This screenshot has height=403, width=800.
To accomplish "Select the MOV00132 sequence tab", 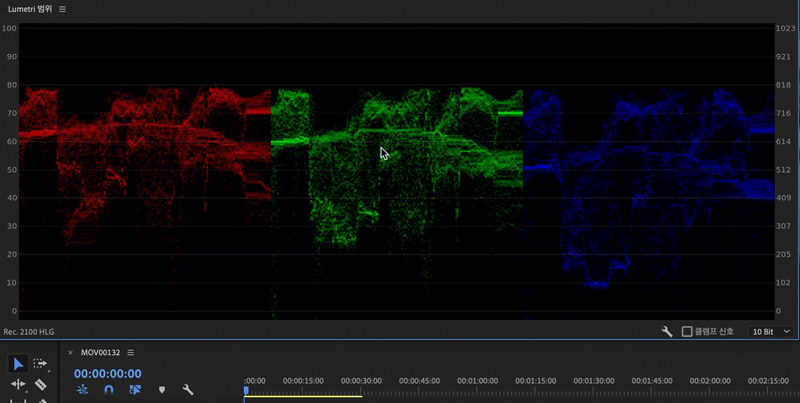I will [101, 353].
